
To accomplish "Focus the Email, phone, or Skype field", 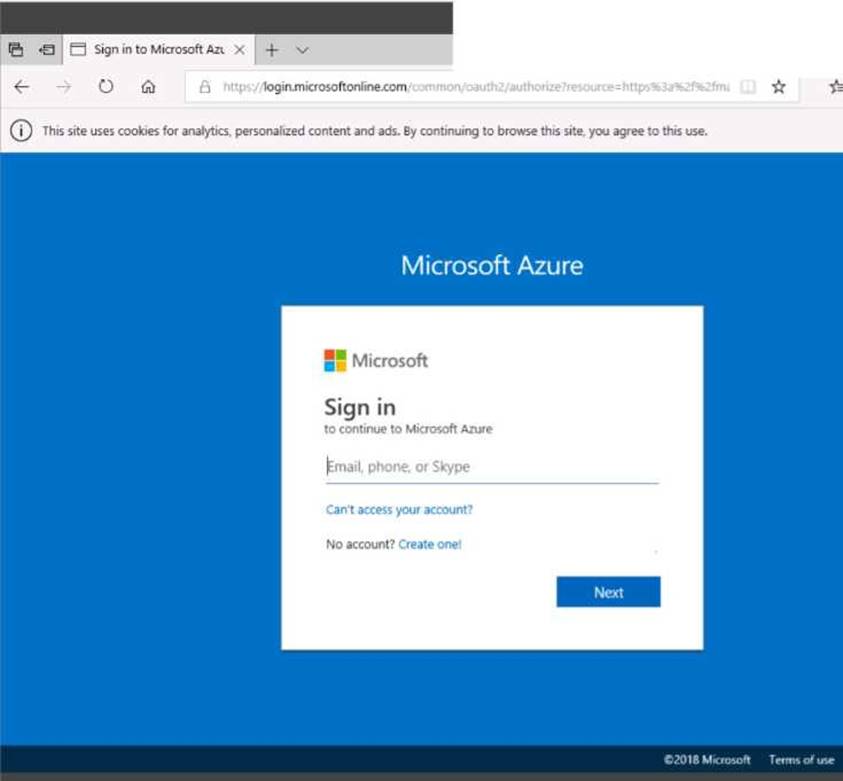I will pos(492,467).
